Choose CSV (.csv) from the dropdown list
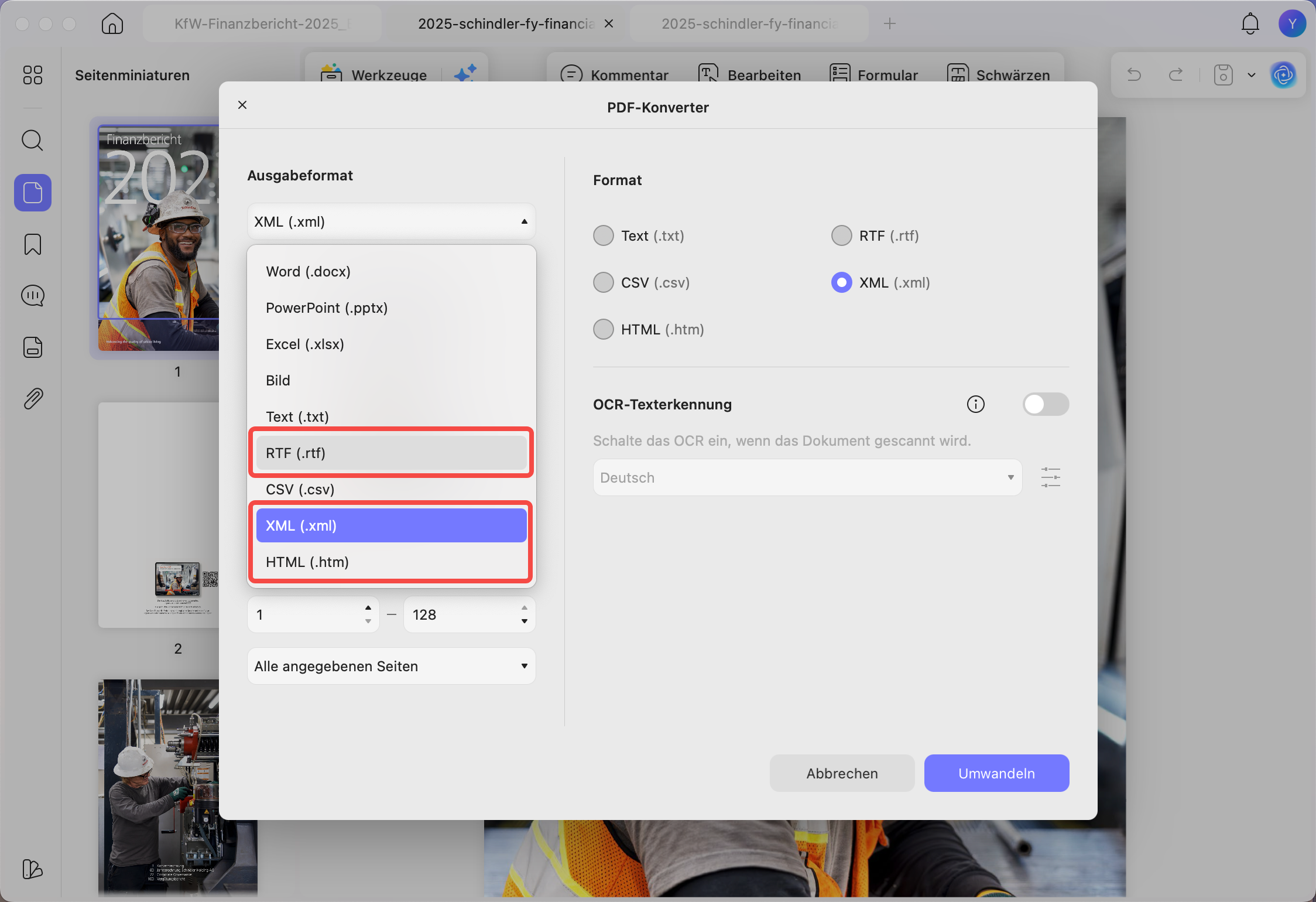 point(392,490)
